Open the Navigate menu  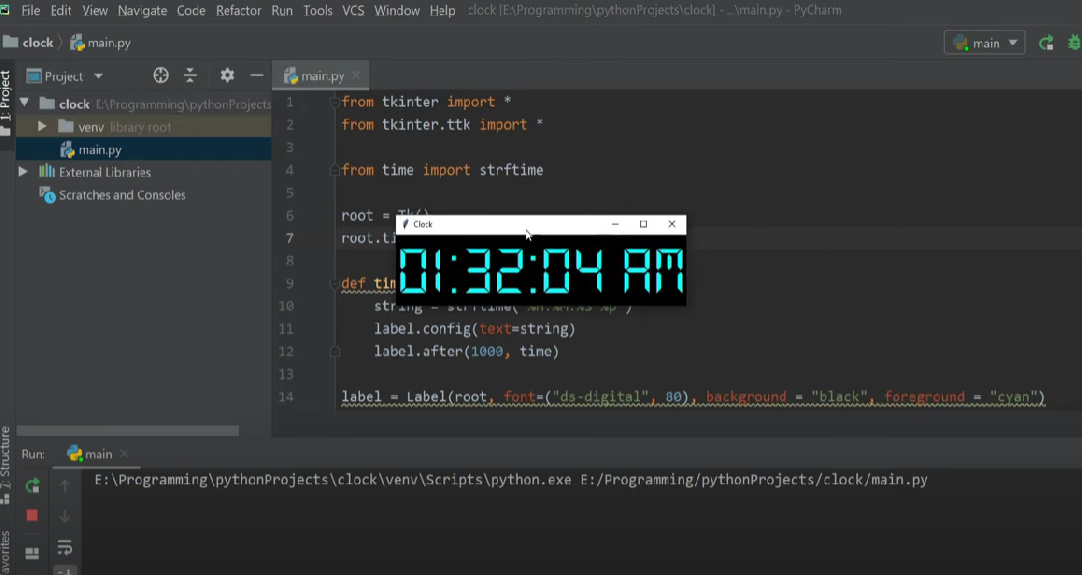tap(142, 10)
